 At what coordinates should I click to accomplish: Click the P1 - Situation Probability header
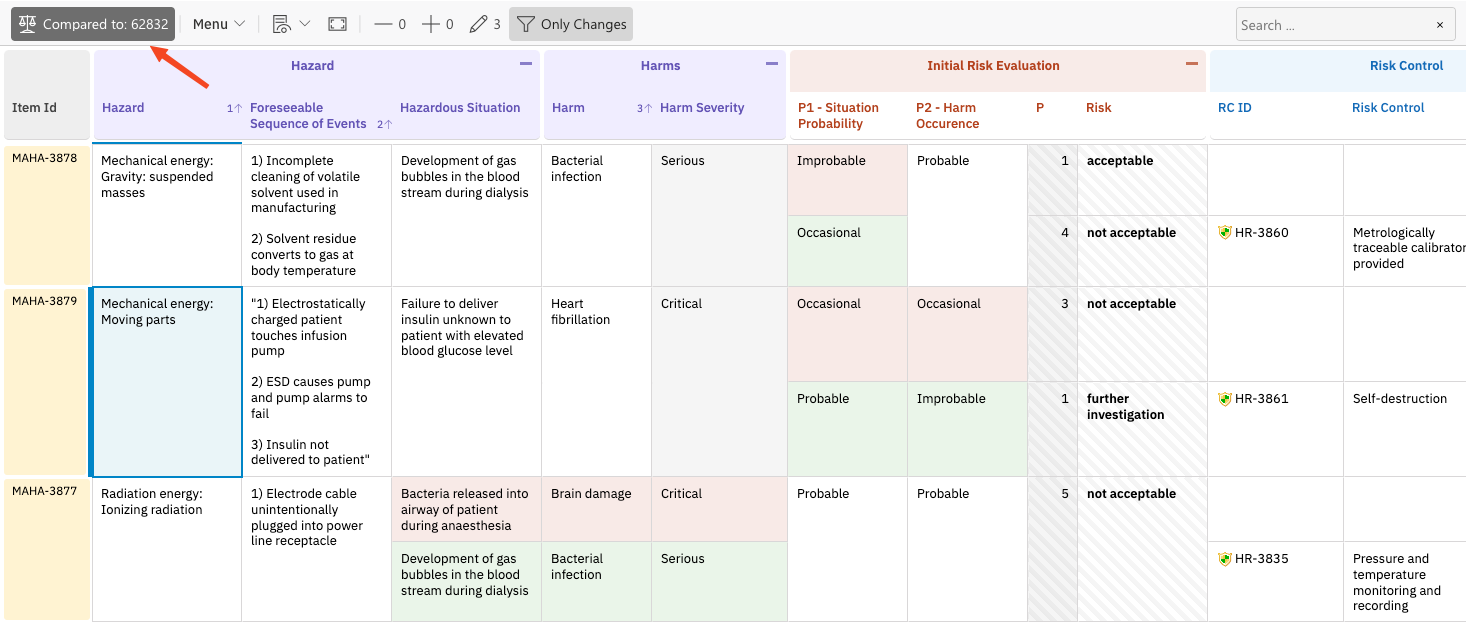(x=838, y=116)
